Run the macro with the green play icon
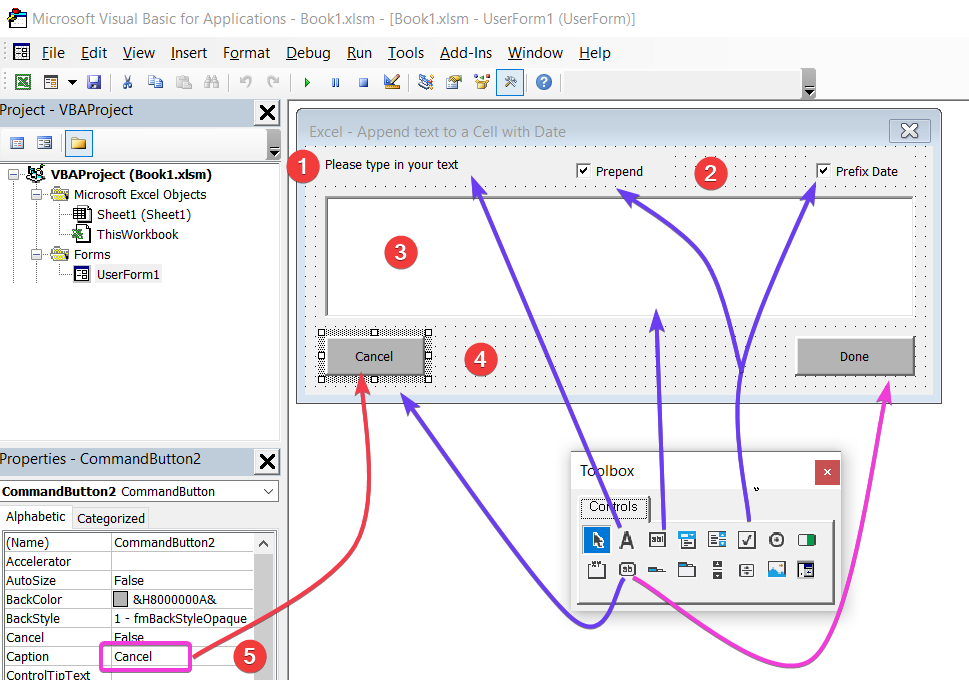Screen dimensions: 969x680 (307, 82)
